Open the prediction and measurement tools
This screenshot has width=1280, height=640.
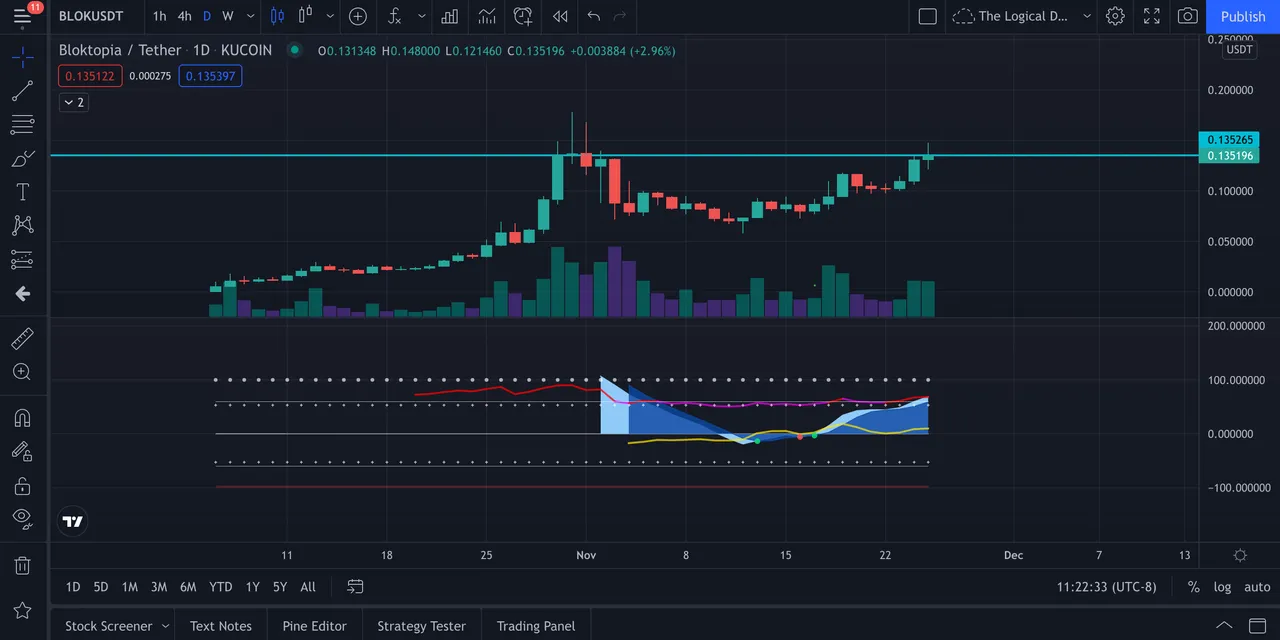22,260
